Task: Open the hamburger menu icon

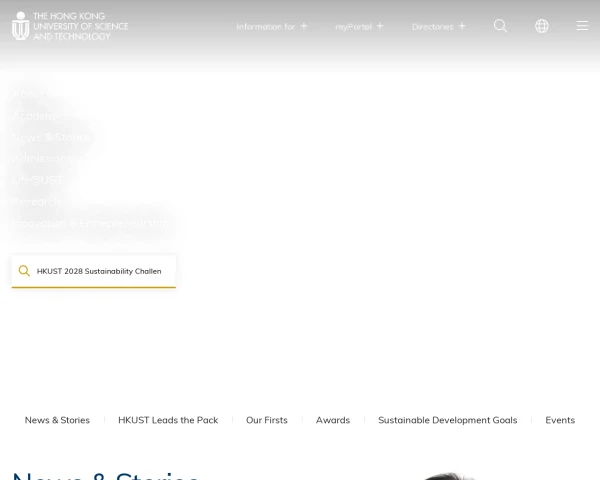Action: [x=582, y=26]
